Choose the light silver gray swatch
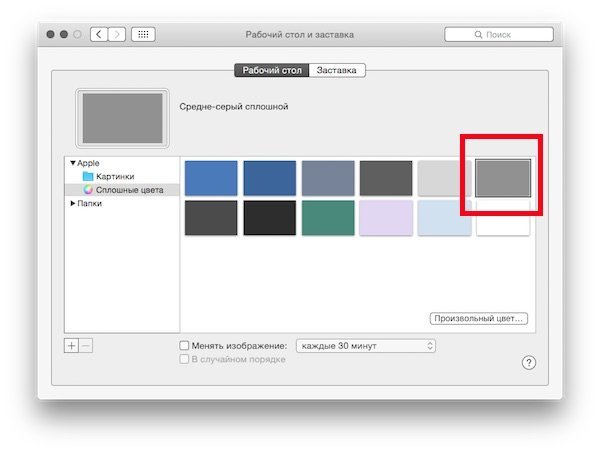 (x=445, y=178)
